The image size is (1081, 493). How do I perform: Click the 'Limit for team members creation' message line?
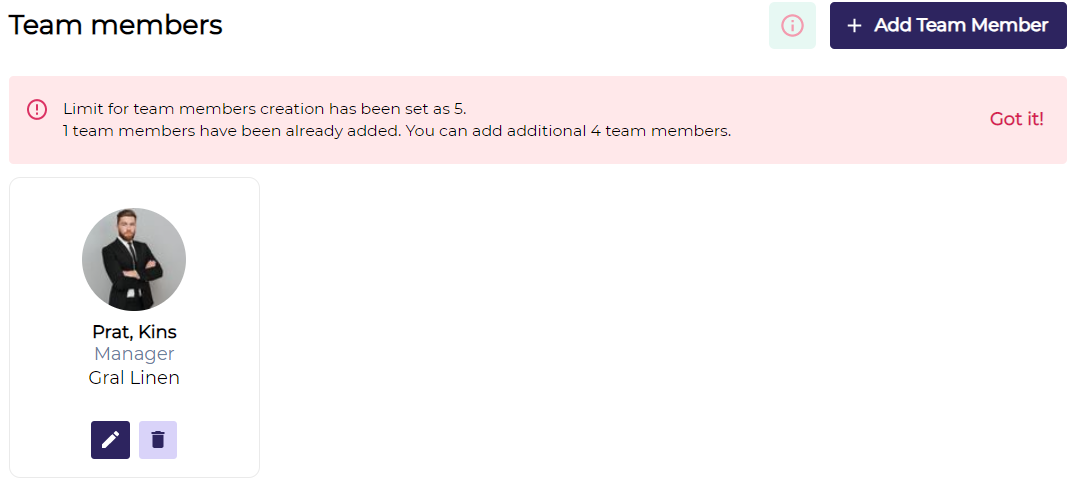click(265, 109)
